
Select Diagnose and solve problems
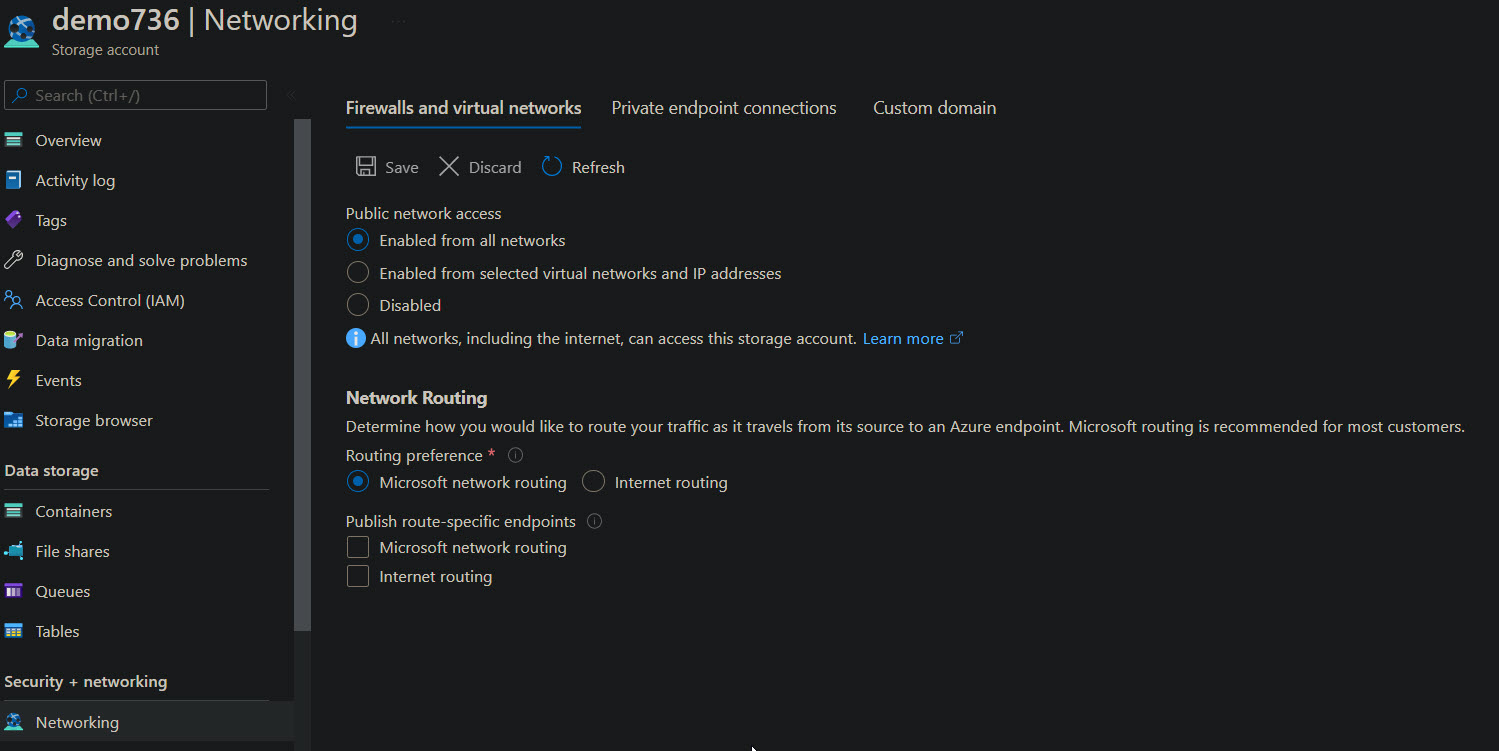point(142,260)
